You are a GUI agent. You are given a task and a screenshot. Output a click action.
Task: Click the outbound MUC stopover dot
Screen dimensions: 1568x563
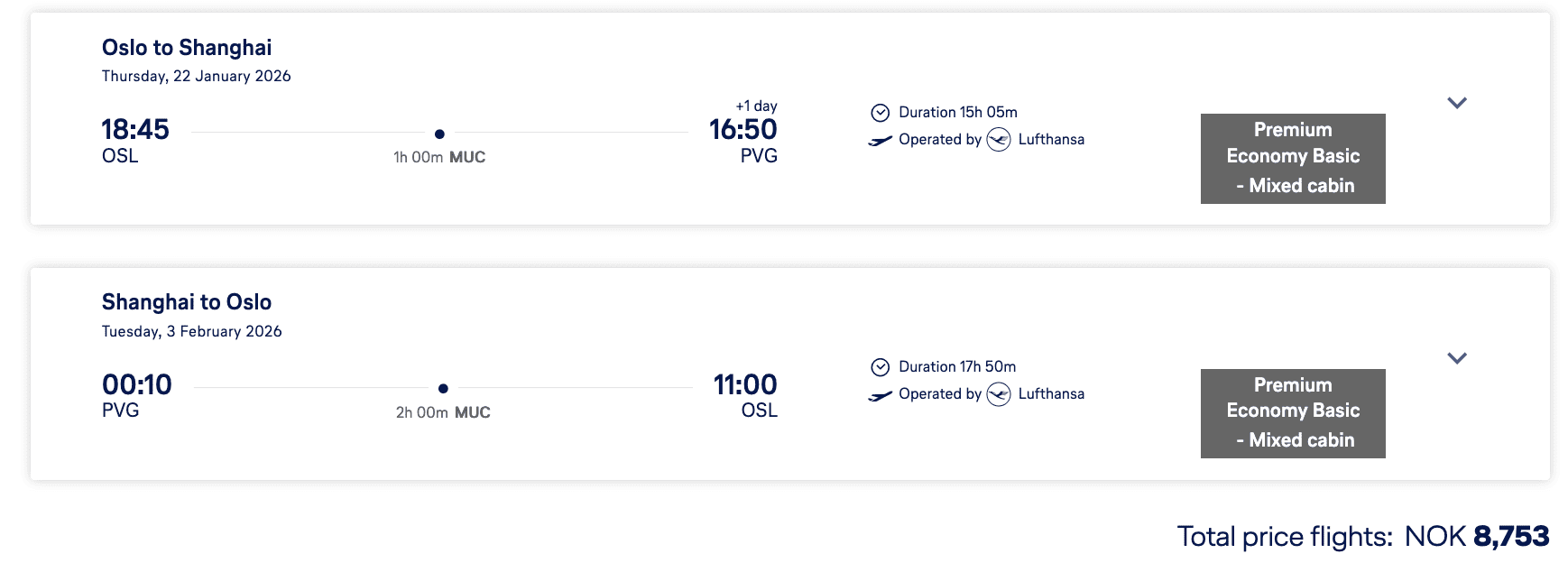click(x=439, y=134)
